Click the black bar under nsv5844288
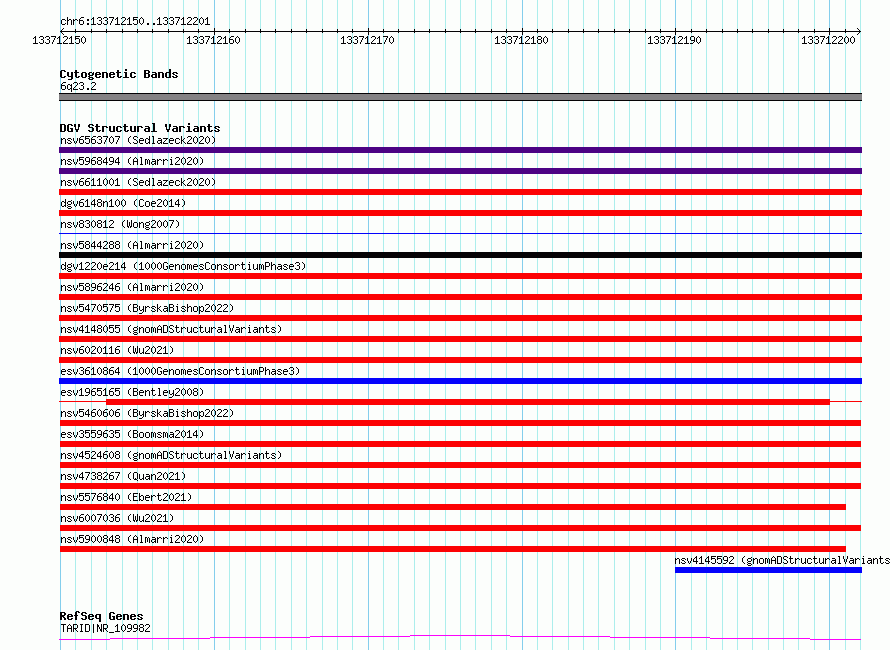 point(460,255)
